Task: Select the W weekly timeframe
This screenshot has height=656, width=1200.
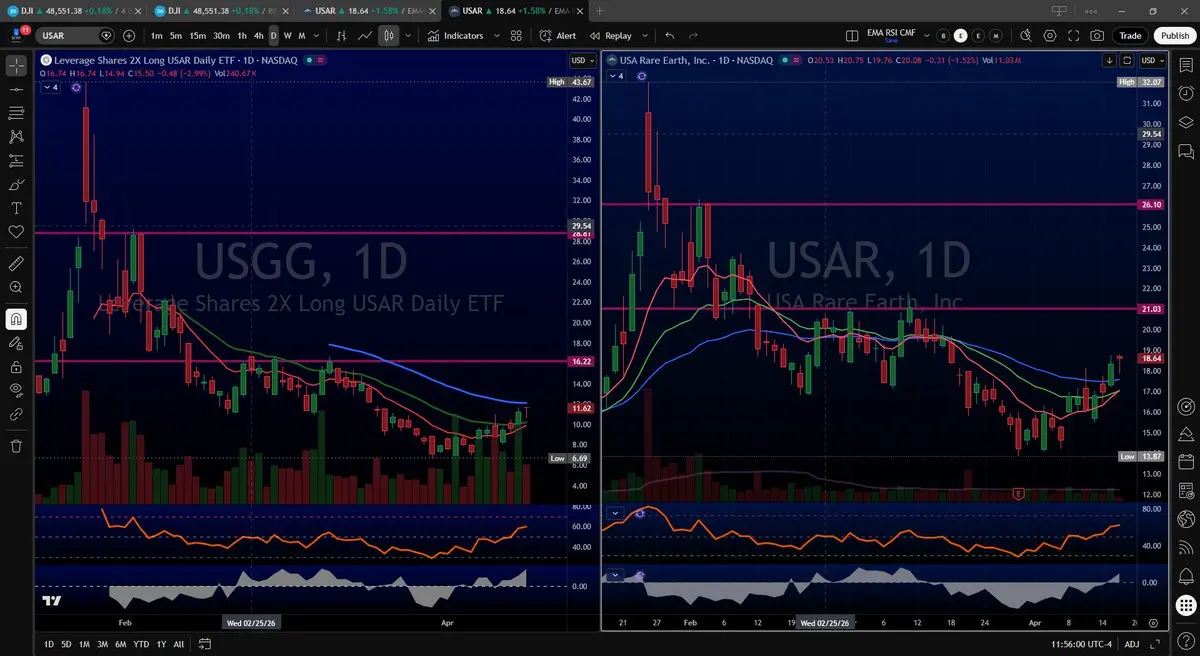Action: (x=288, y=36)
